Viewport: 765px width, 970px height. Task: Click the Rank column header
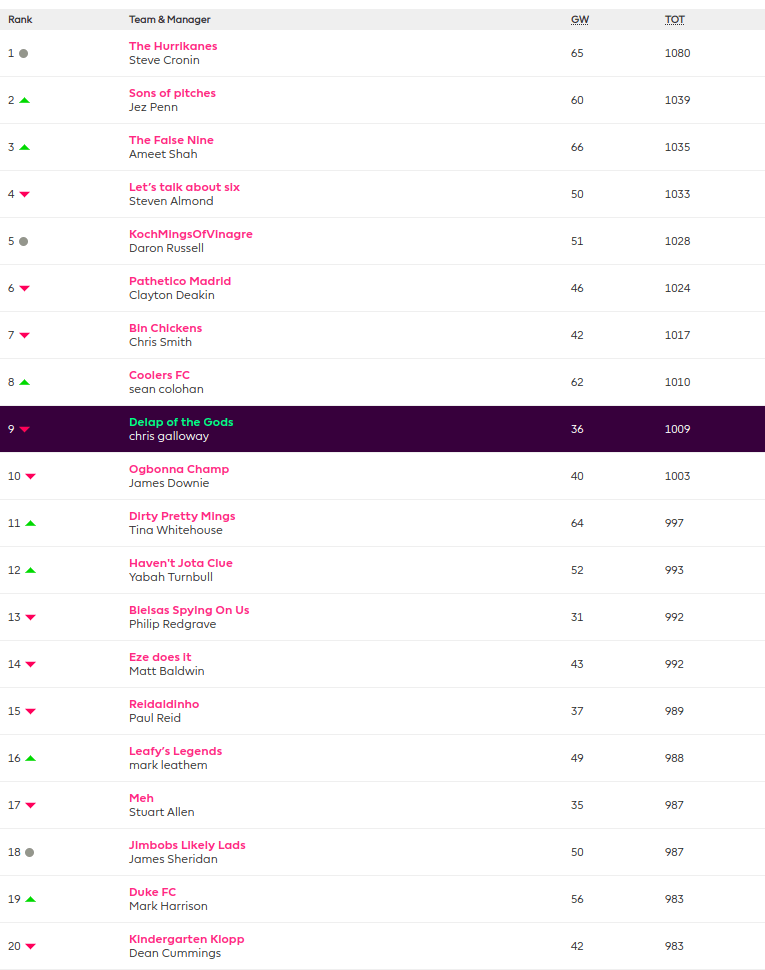tap(20, 20)
